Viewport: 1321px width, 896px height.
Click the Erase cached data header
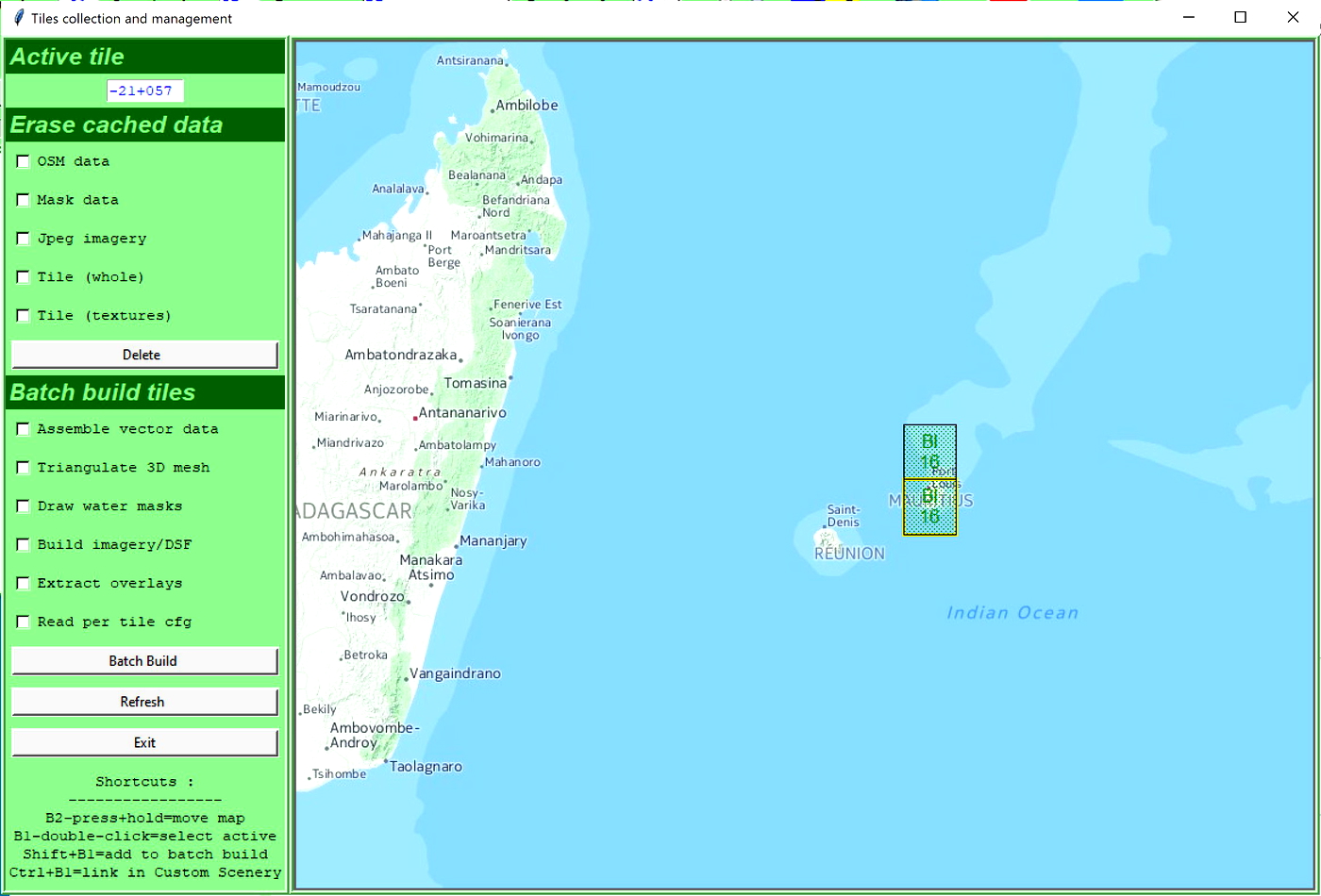(145, 124)
